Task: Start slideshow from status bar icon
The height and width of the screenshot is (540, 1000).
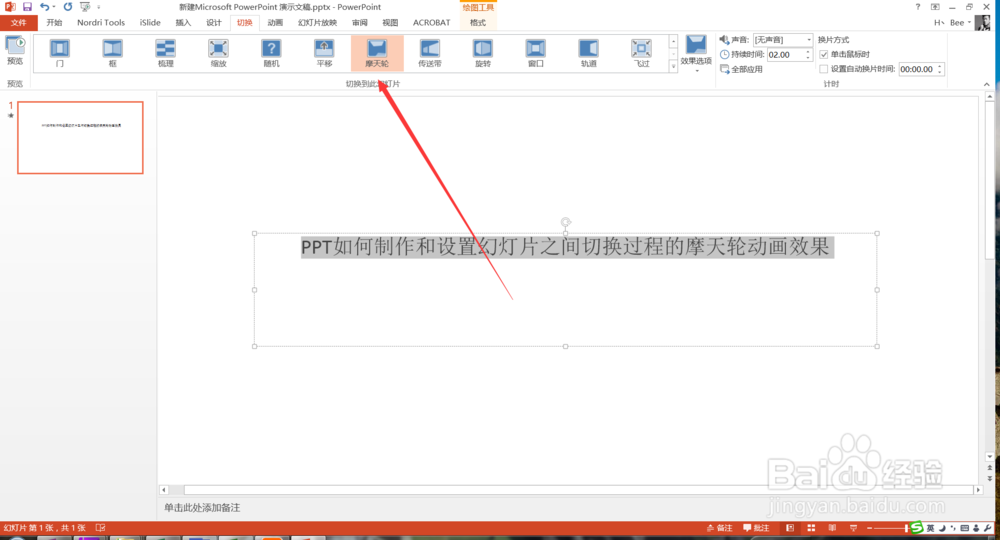Action: pyautogui.click(x=853, y=528)
